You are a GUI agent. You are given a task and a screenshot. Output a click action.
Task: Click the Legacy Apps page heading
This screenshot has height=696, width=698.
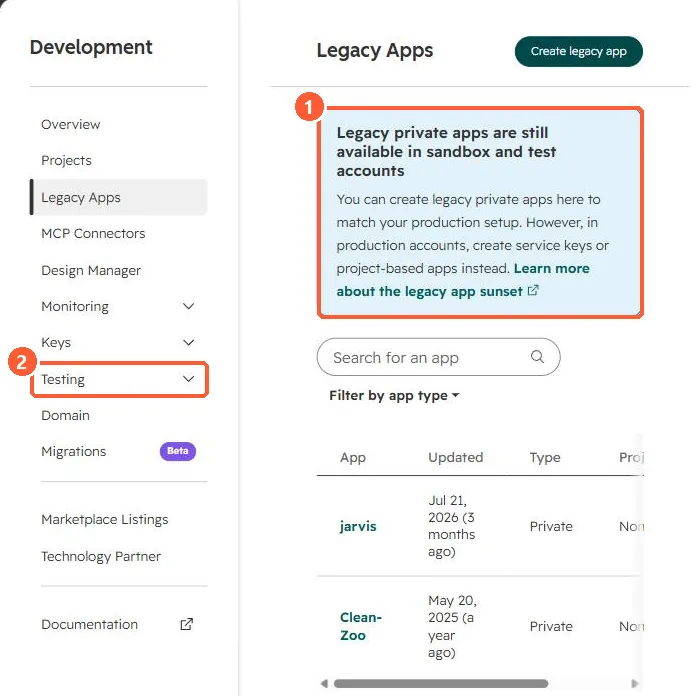pos(375,50)
